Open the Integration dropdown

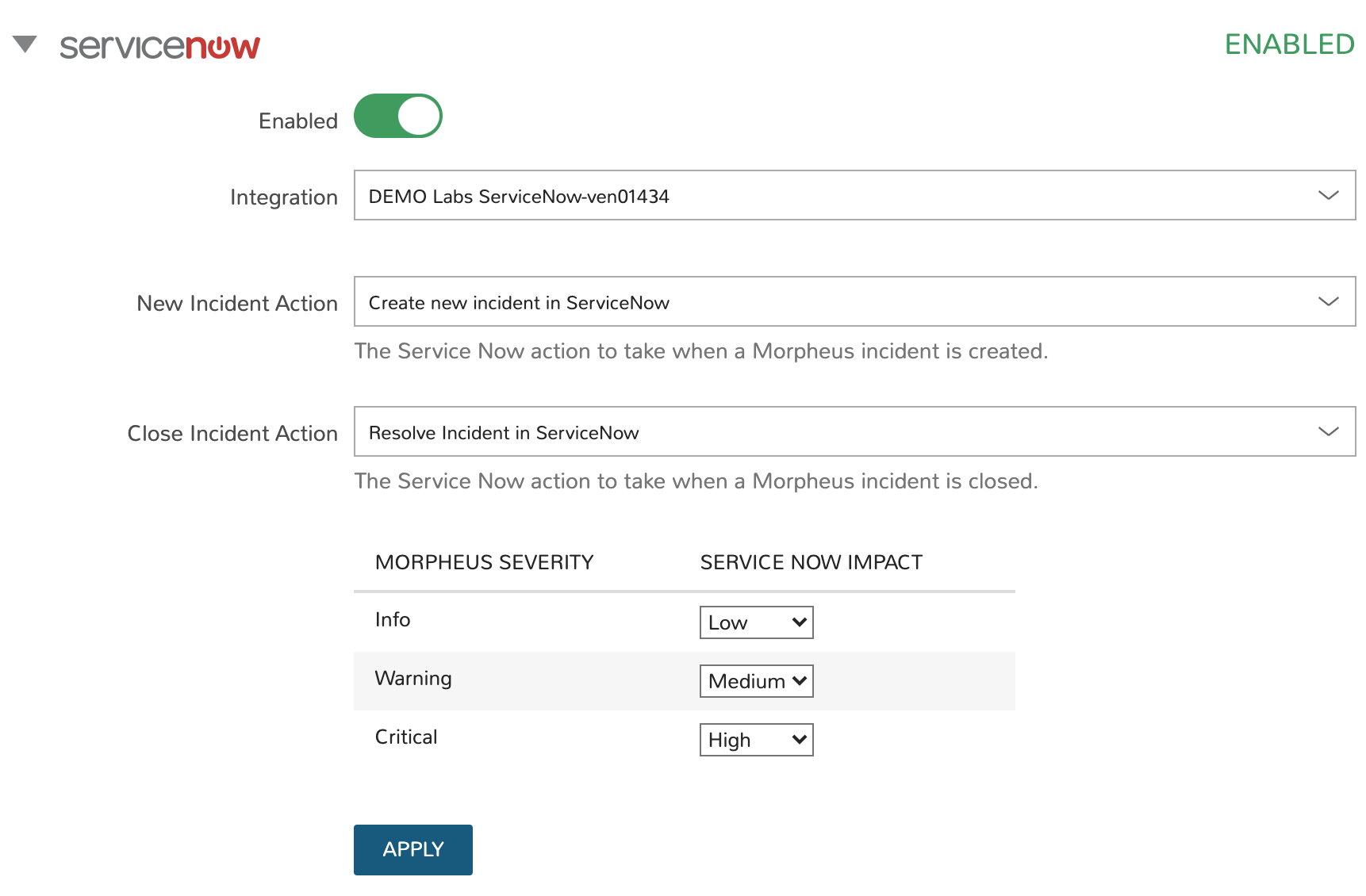point(854,196)
